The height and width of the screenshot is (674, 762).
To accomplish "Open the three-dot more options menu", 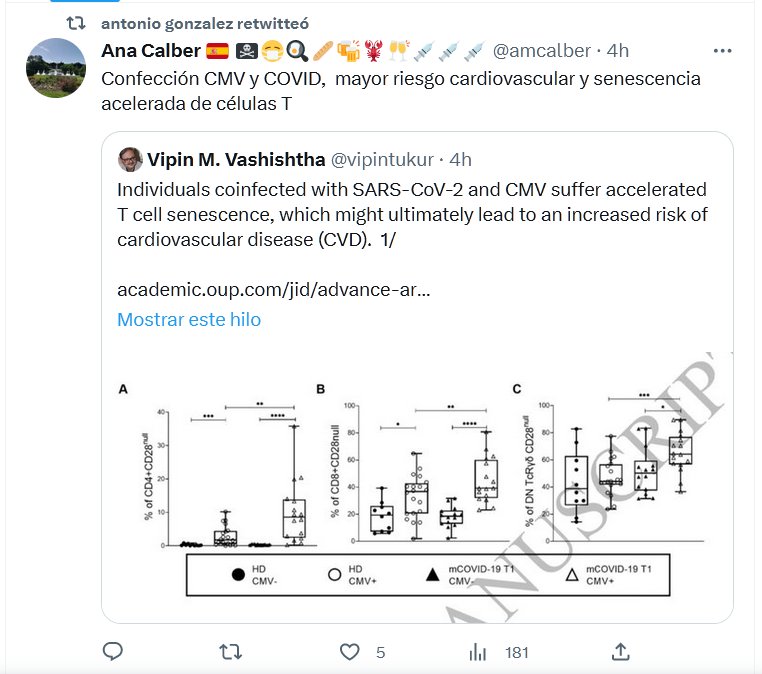I will pos(721,50).
